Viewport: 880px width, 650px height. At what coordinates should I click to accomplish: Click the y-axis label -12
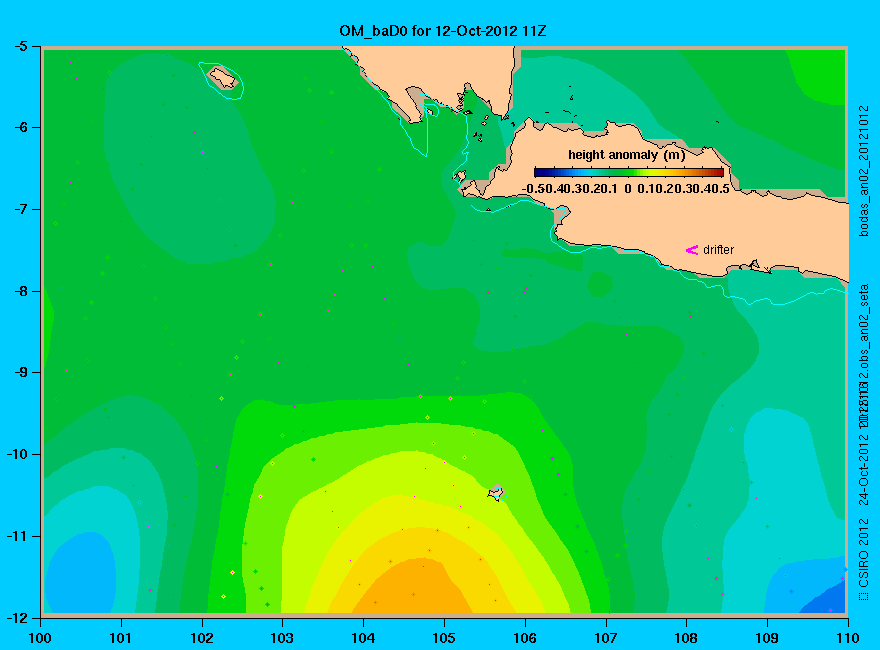coord(17,617)
